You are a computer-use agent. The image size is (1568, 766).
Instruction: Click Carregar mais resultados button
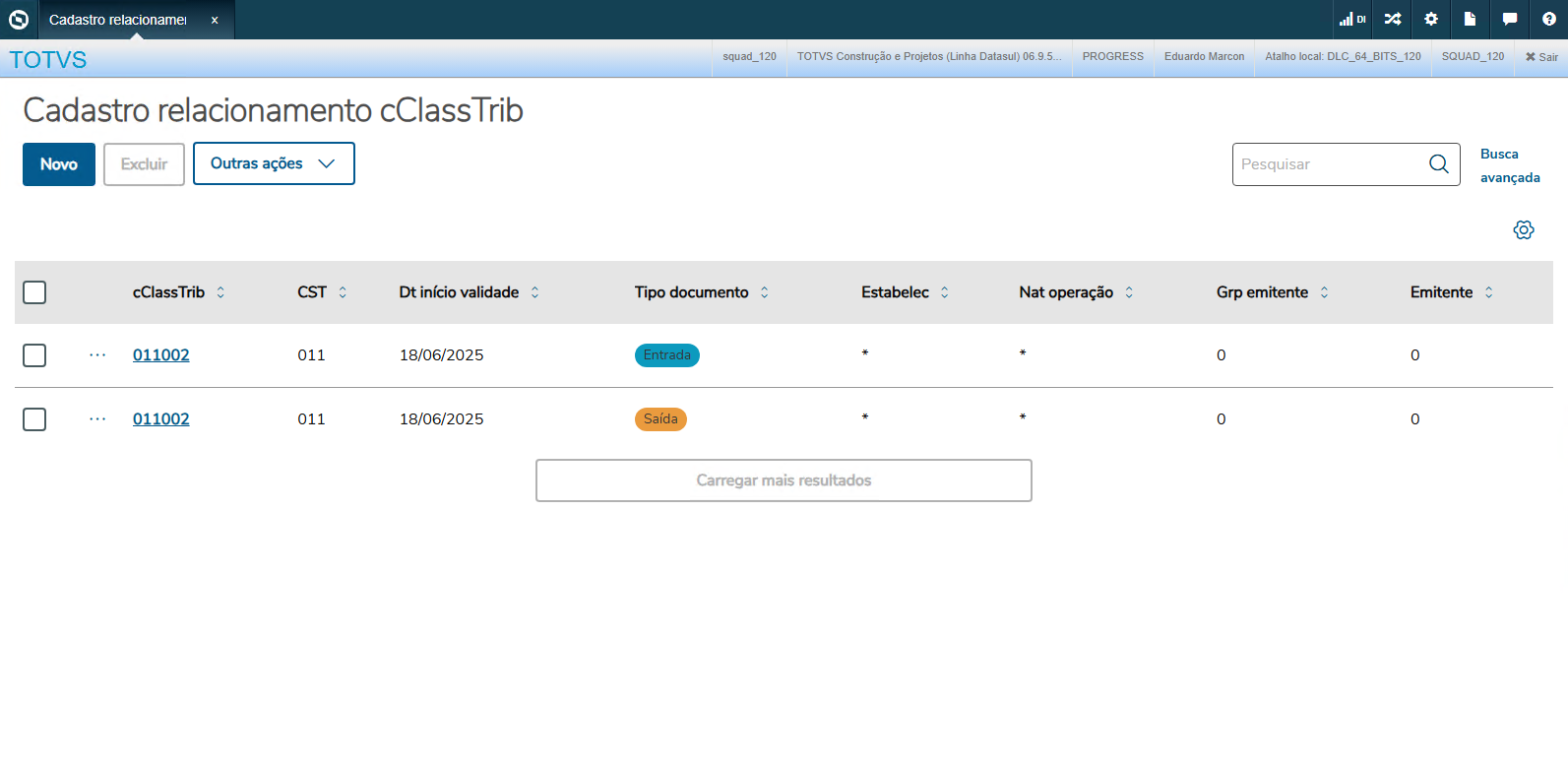click(x=784, y=480)
